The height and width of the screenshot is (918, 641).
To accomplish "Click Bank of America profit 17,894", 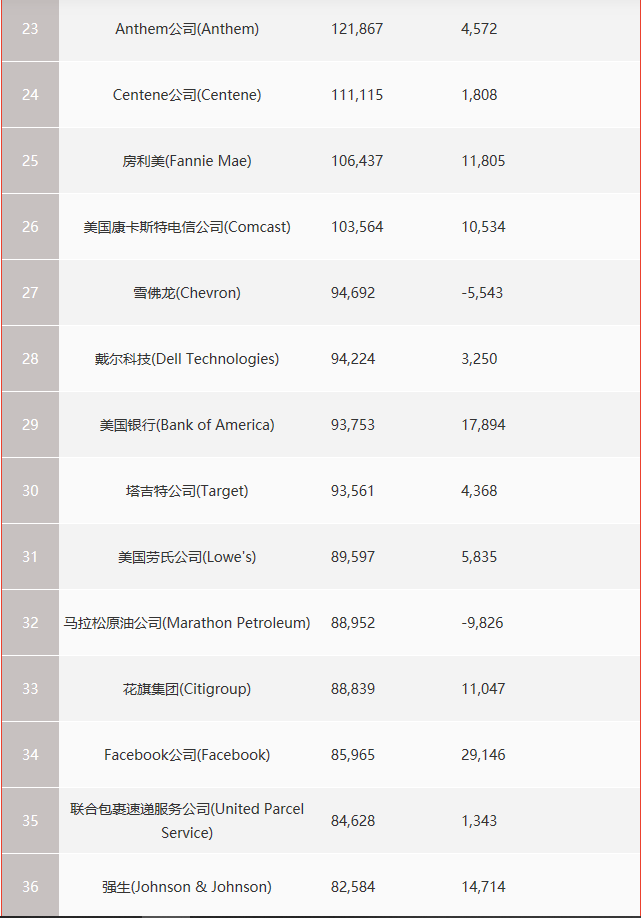I will click(x=483, y=425).
